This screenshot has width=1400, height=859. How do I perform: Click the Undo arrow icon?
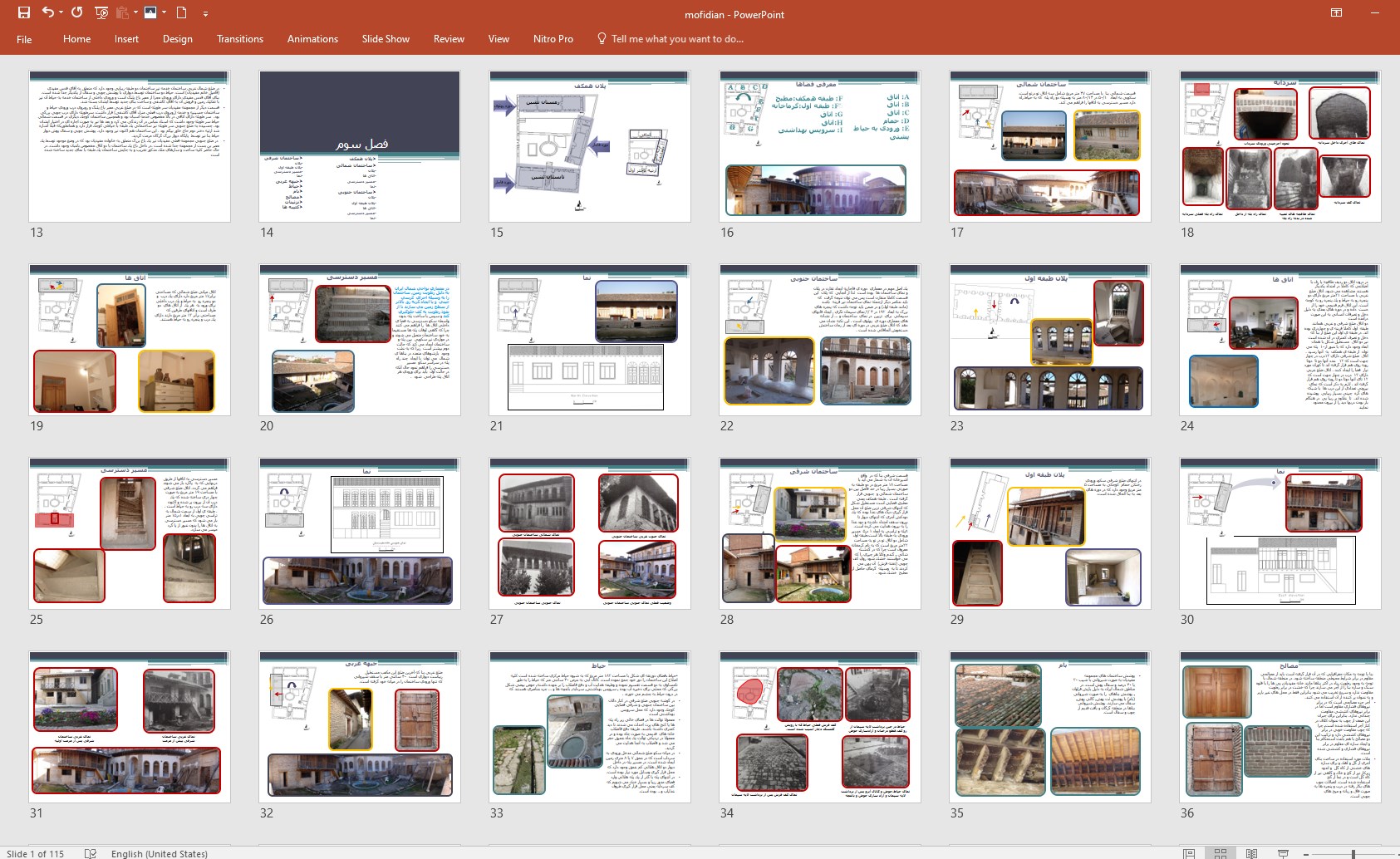point(47,12)
